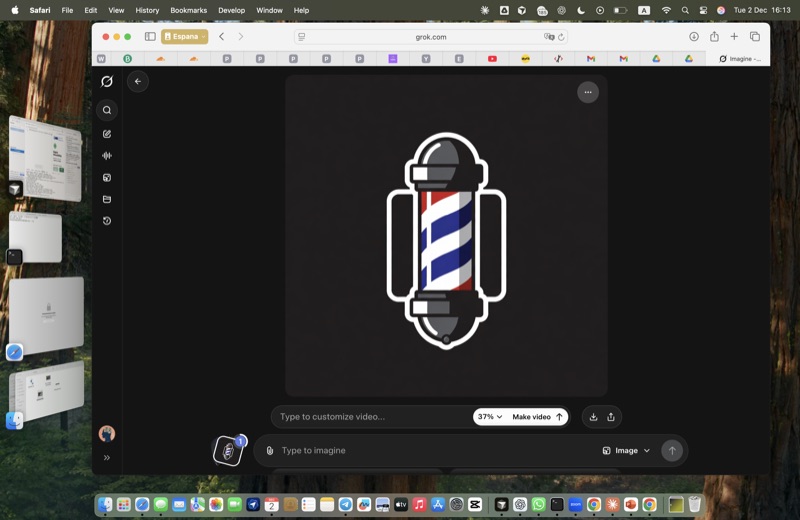800x520 pixels.
Task: Open the three-dot options menu on the image
Action: [588, 92]
